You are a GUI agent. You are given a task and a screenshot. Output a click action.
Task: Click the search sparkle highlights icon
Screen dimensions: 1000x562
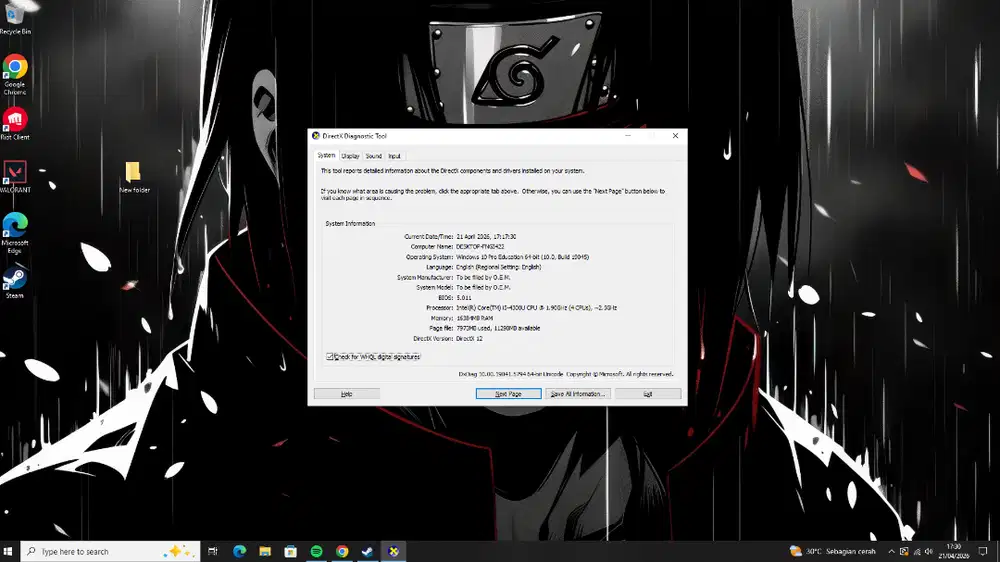178,551
